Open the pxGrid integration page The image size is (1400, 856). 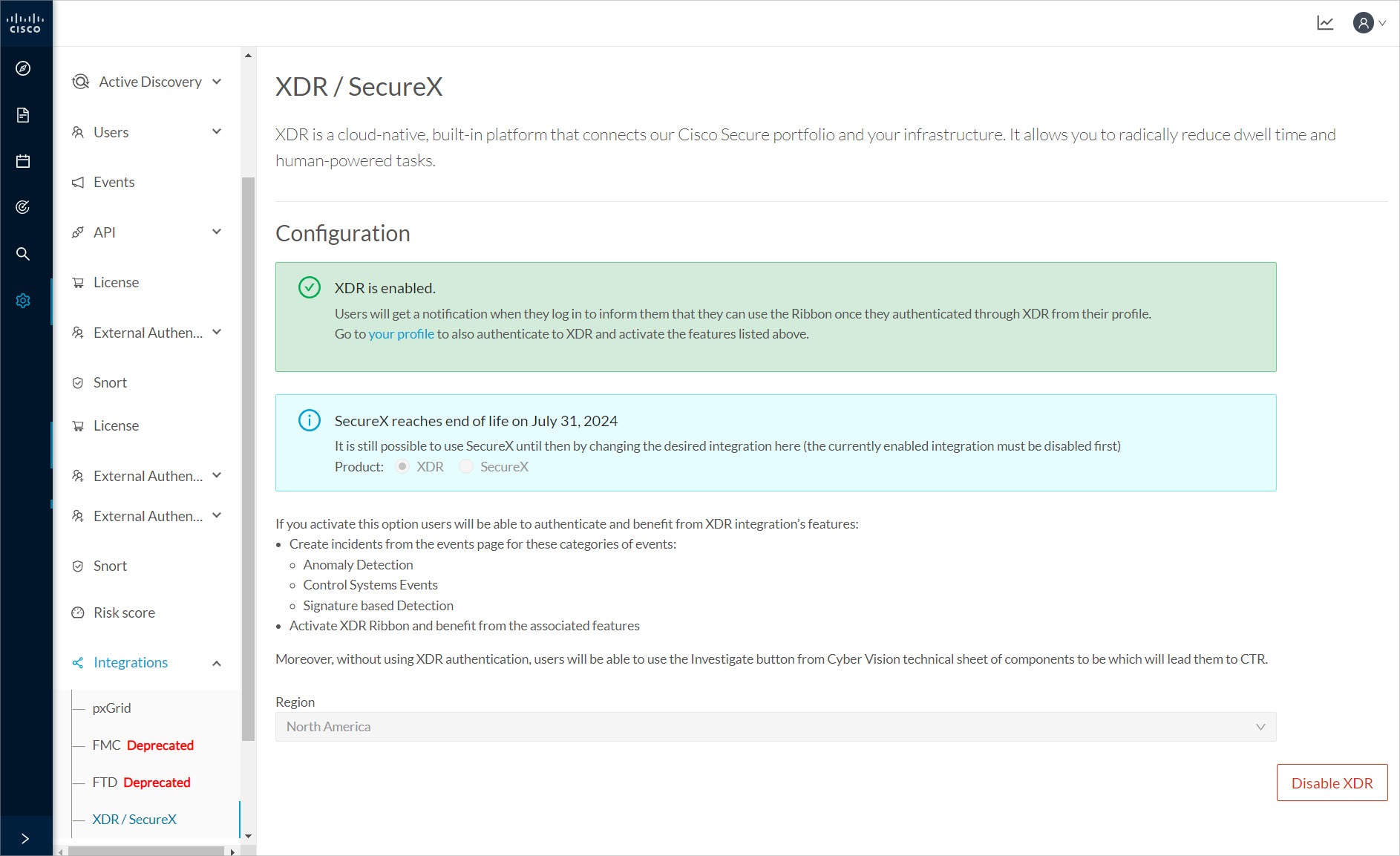[111, 708]
